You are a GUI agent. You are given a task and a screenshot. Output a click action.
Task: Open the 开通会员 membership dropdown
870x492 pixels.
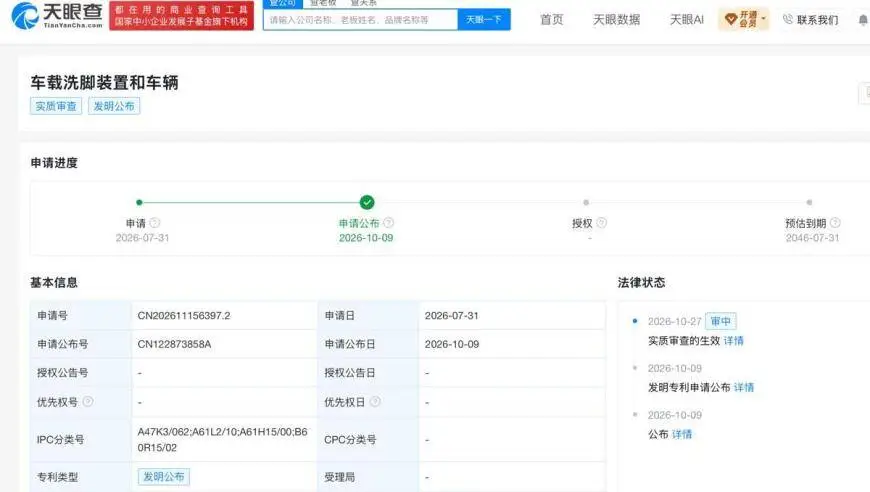click(743, 19)
